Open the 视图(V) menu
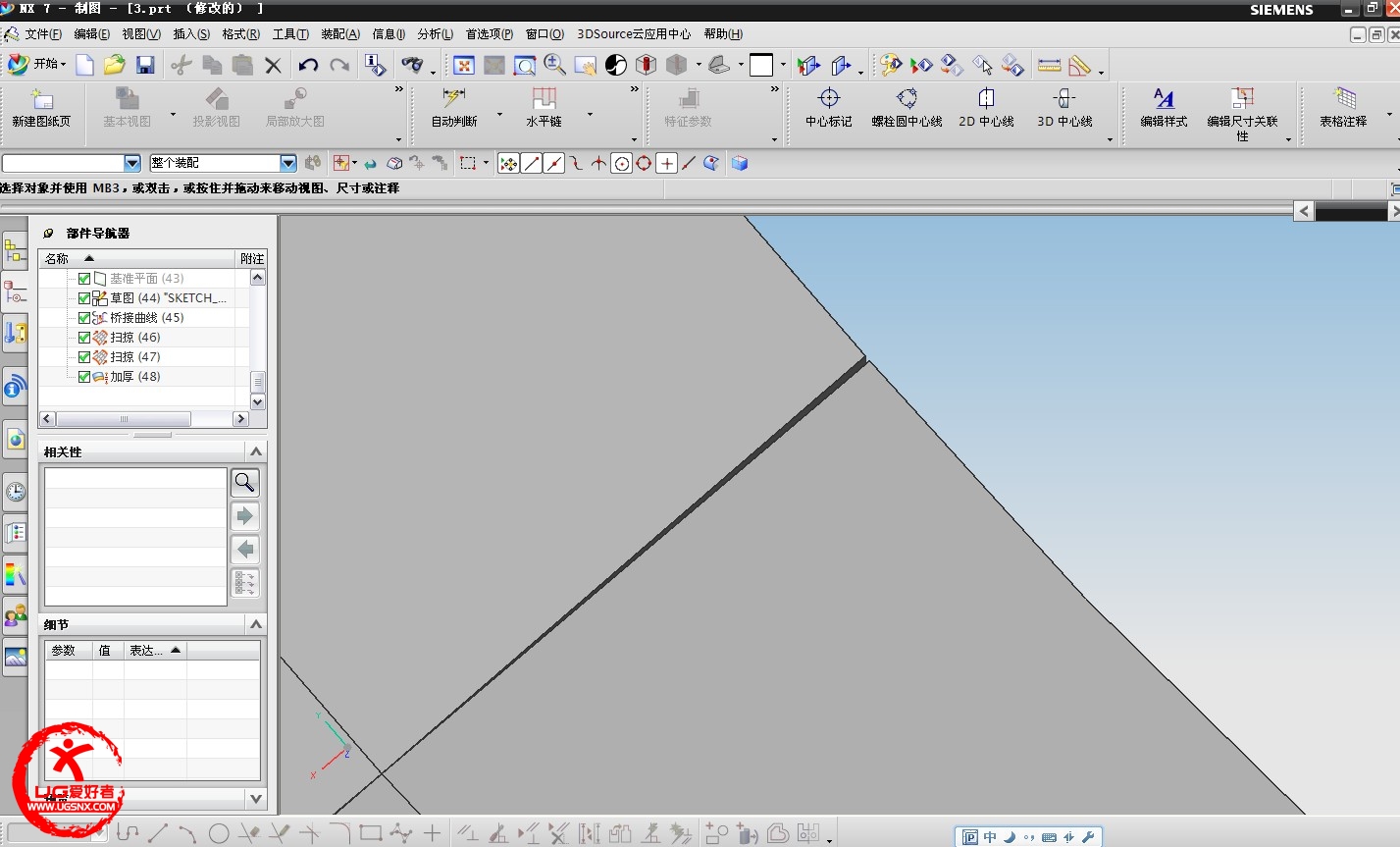The height and width of the screenshot is (847, 1400). click(x=141, y=34)
